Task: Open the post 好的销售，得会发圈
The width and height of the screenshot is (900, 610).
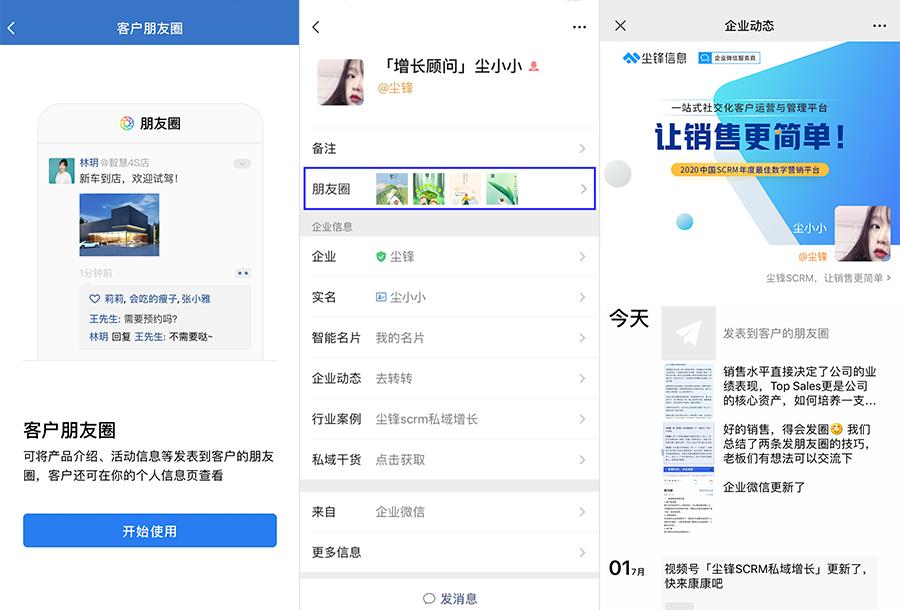Action: tap(797, 444)
